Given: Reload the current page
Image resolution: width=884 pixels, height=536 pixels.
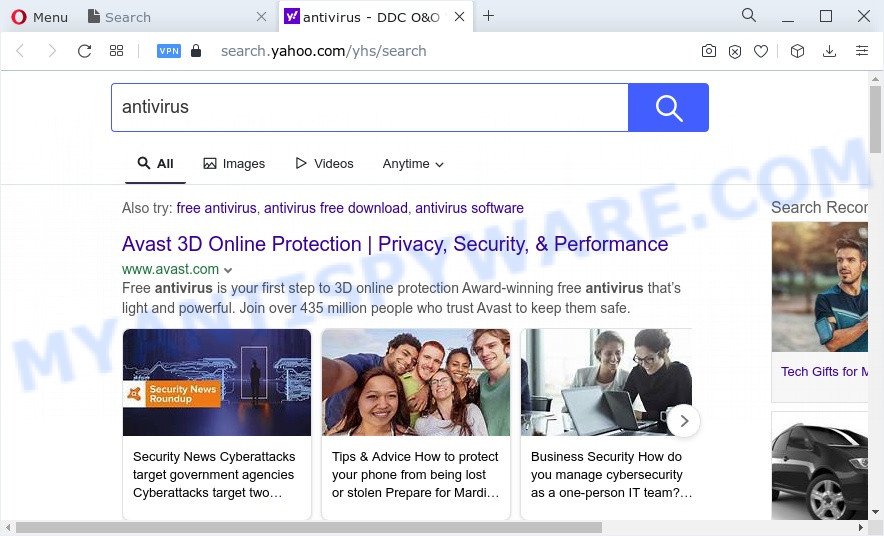Looking at the screenshot, I should 85,51.
